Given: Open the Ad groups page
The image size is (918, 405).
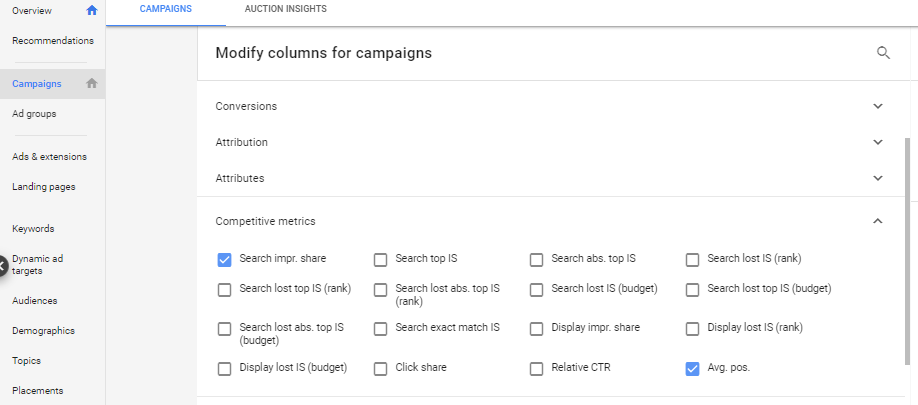Looking at the screenshot, I should click(x=34, y=114).
